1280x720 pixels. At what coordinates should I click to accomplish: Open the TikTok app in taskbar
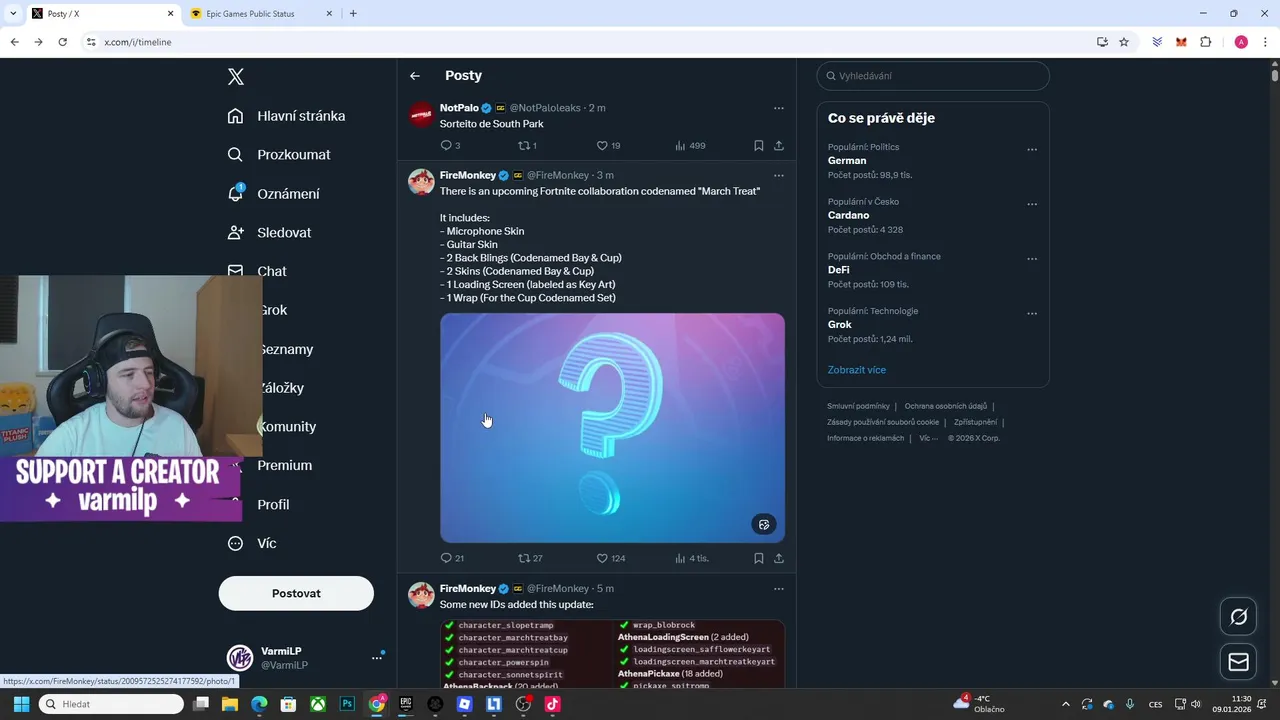[x=552, y=704]
